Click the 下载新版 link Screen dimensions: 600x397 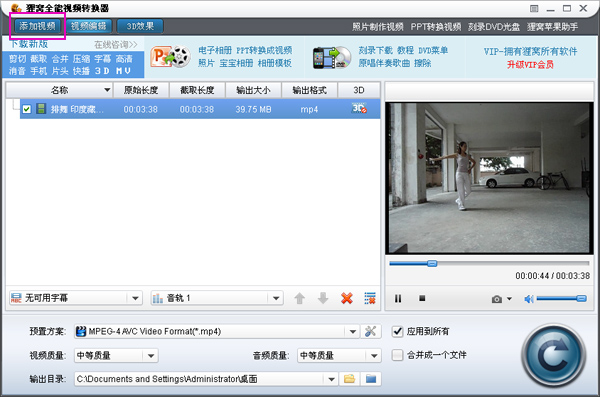29,44
